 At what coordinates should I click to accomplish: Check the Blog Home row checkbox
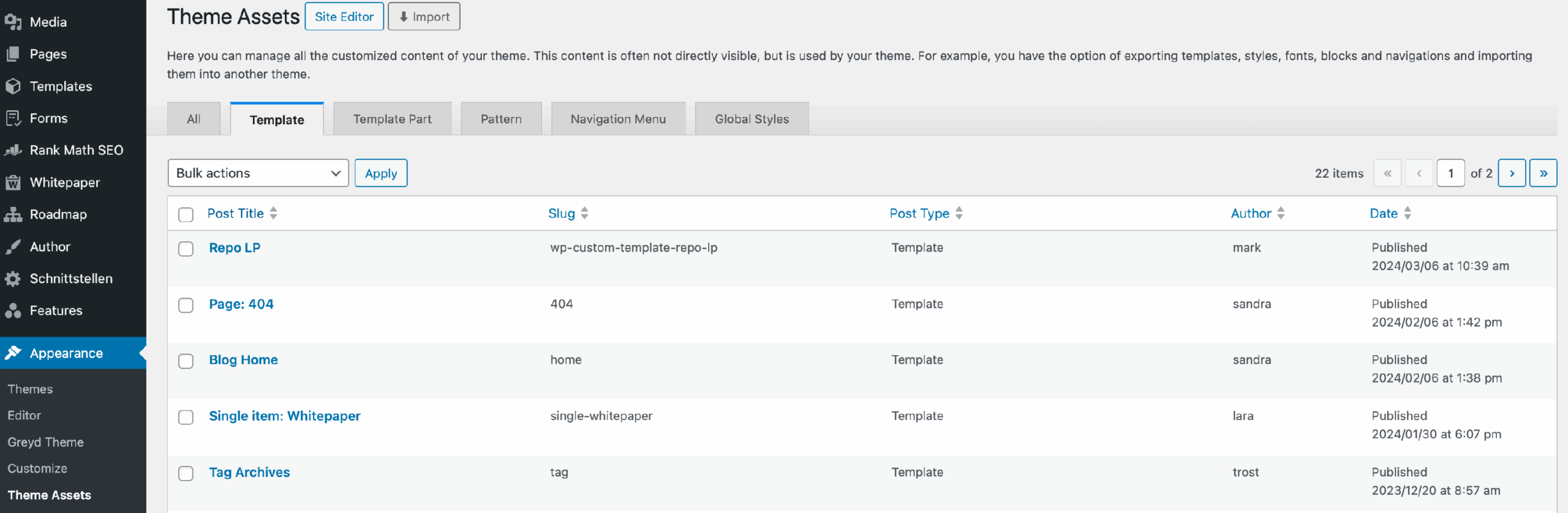186,361
